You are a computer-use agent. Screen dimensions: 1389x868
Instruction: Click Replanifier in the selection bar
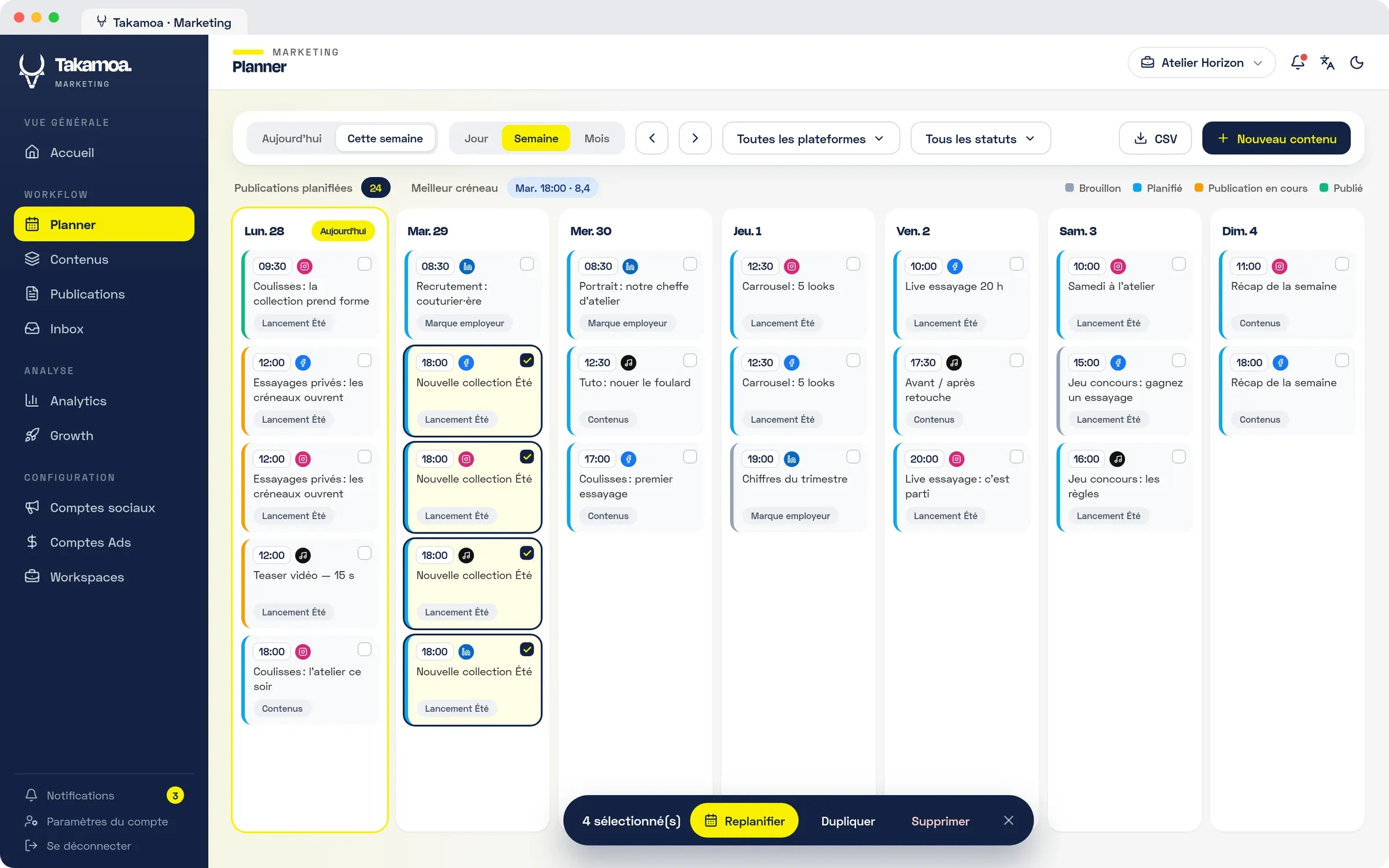pos(744,821)
